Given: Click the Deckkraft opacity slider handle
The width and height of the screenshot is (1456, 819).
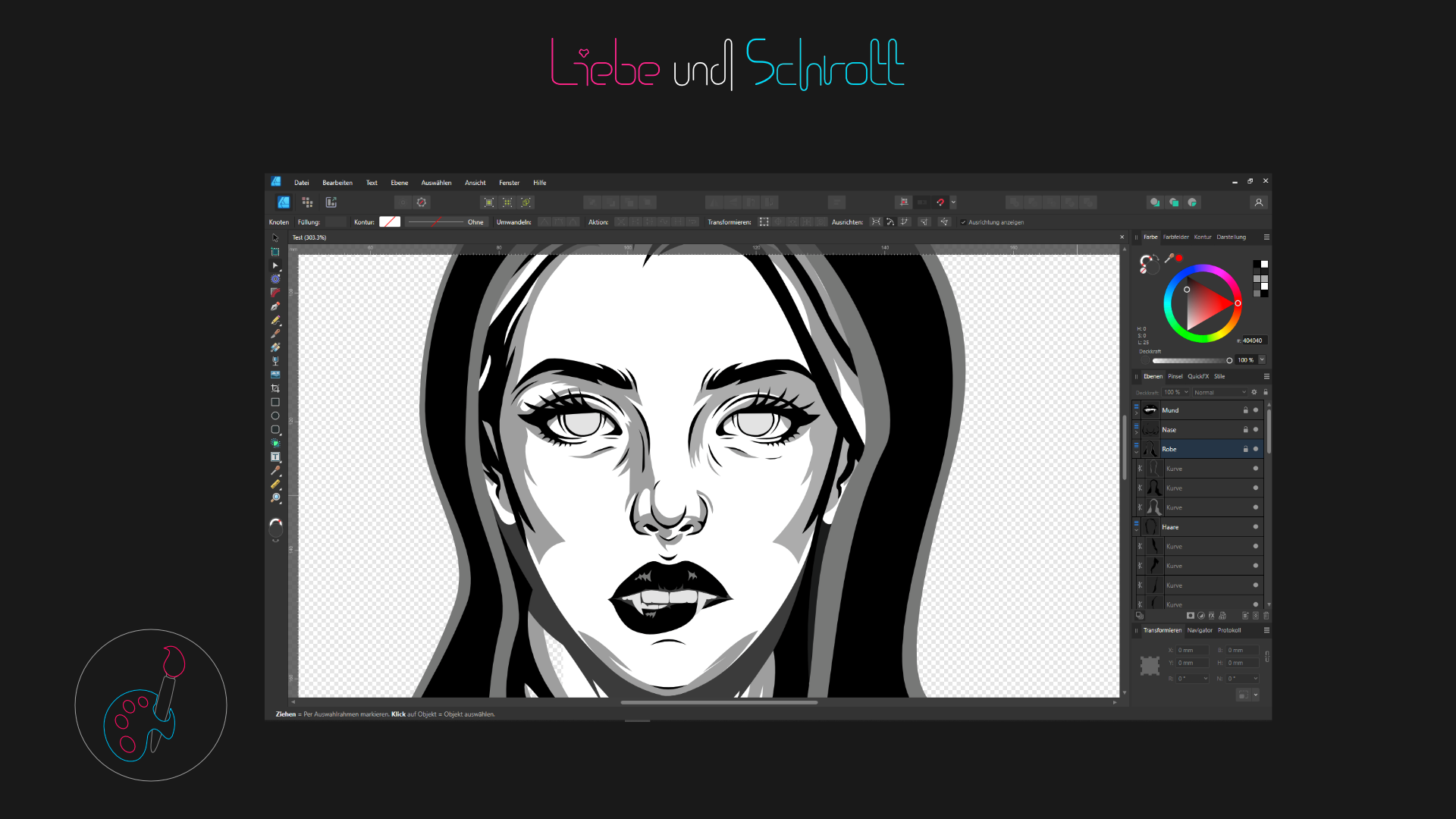Looking at the screenshot, I should point(1229,360).
